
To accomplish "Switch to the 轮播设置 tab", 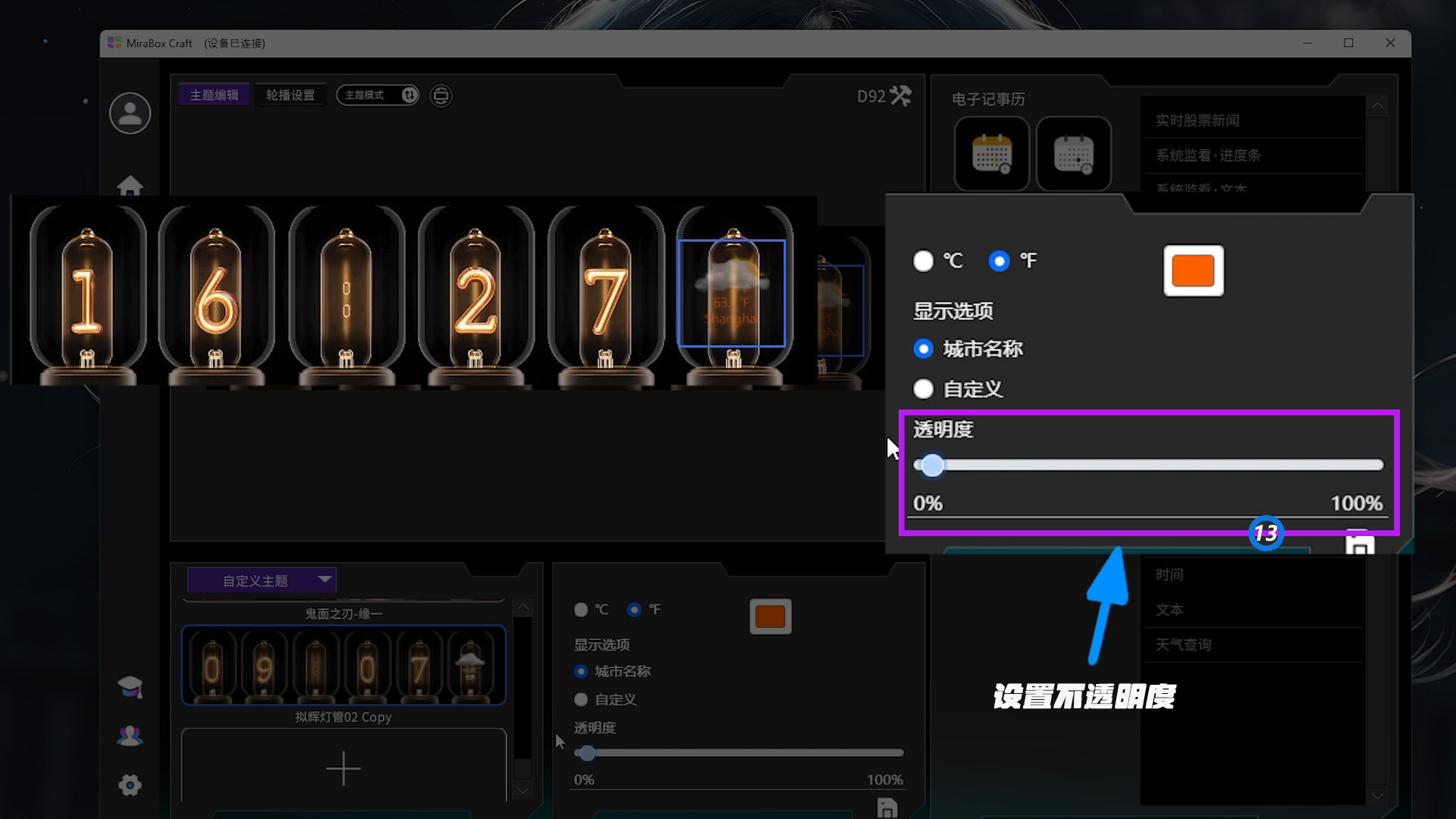I will 290,95.
